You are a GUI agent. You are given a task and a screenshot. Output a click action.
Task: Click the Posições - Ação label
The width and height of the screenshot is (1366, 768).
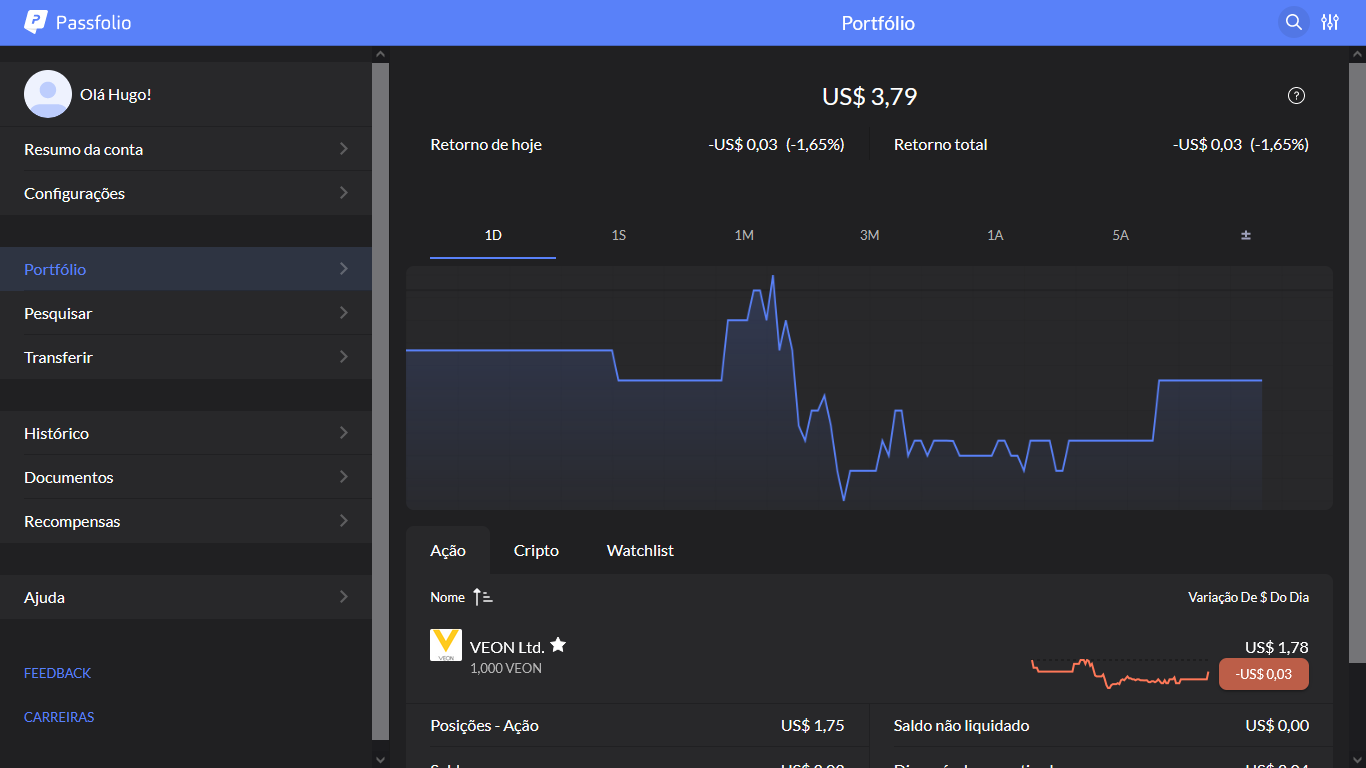[x=484, y=725]
